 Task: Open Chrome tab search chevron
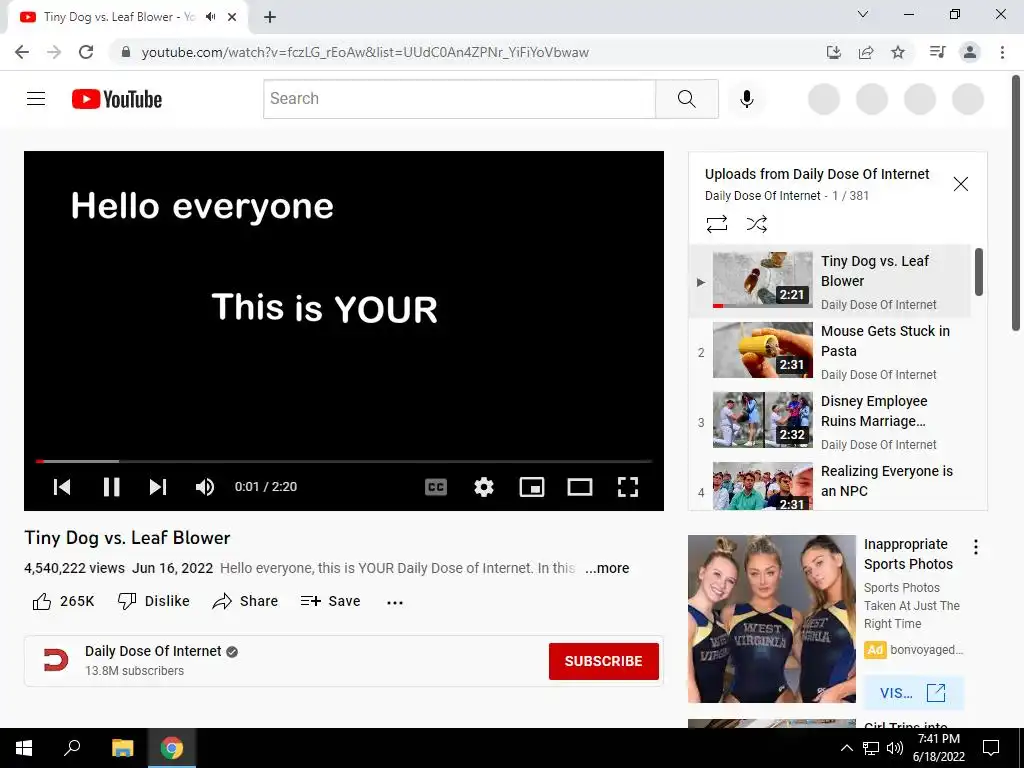(x=863, y=14)
